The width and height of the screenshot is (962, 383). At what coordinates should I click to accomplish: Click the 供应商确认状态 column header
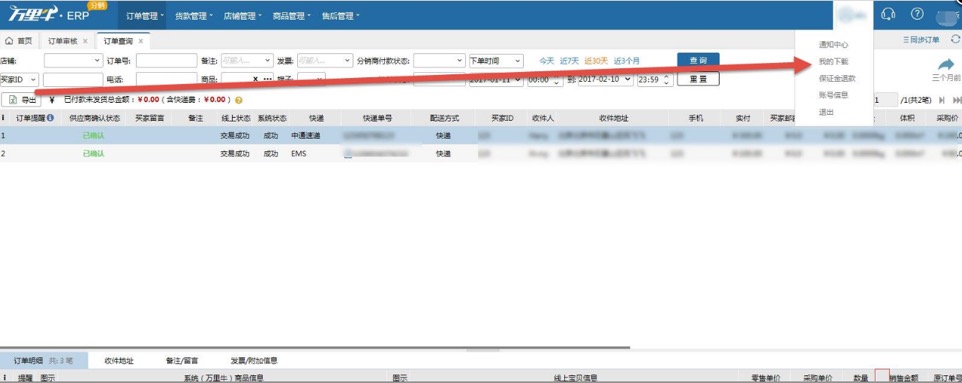click(94, 118)
